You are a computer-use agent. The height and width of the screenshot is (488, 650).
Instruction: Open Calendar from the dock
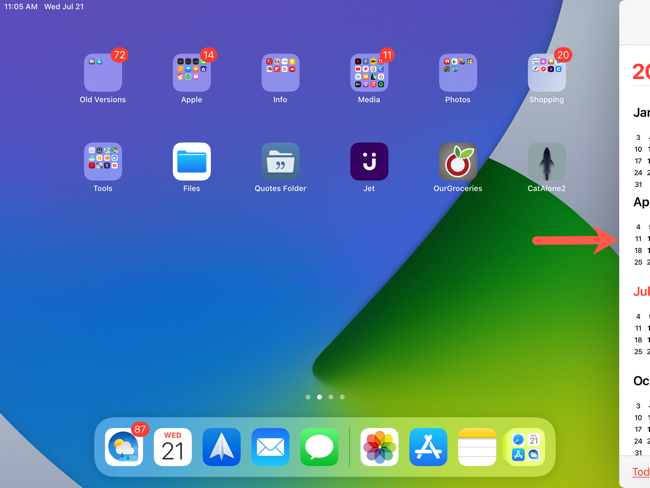[x=173, y=447]
